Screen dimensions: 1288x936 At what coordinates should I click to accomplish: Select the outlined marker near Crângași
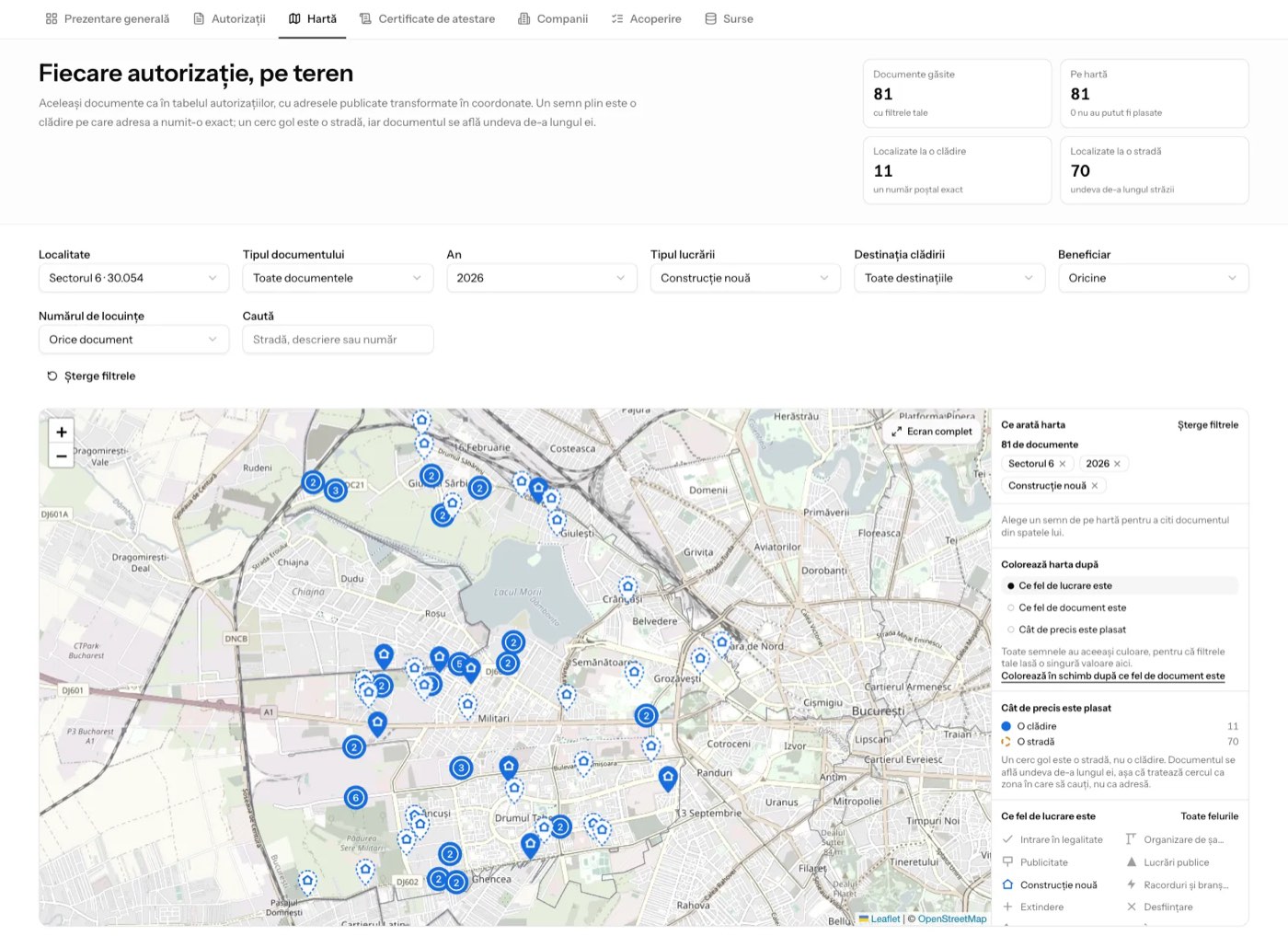[x=627, y=587]
